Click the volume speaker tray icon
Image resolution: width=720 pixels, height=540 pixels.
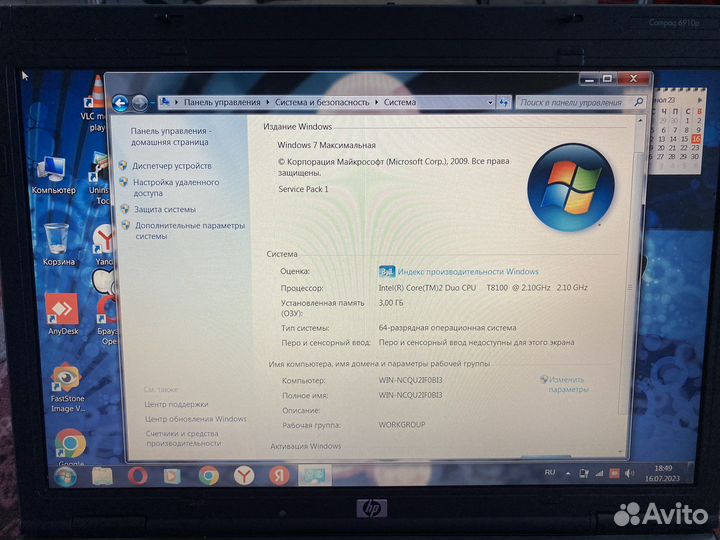click(630, 473)
